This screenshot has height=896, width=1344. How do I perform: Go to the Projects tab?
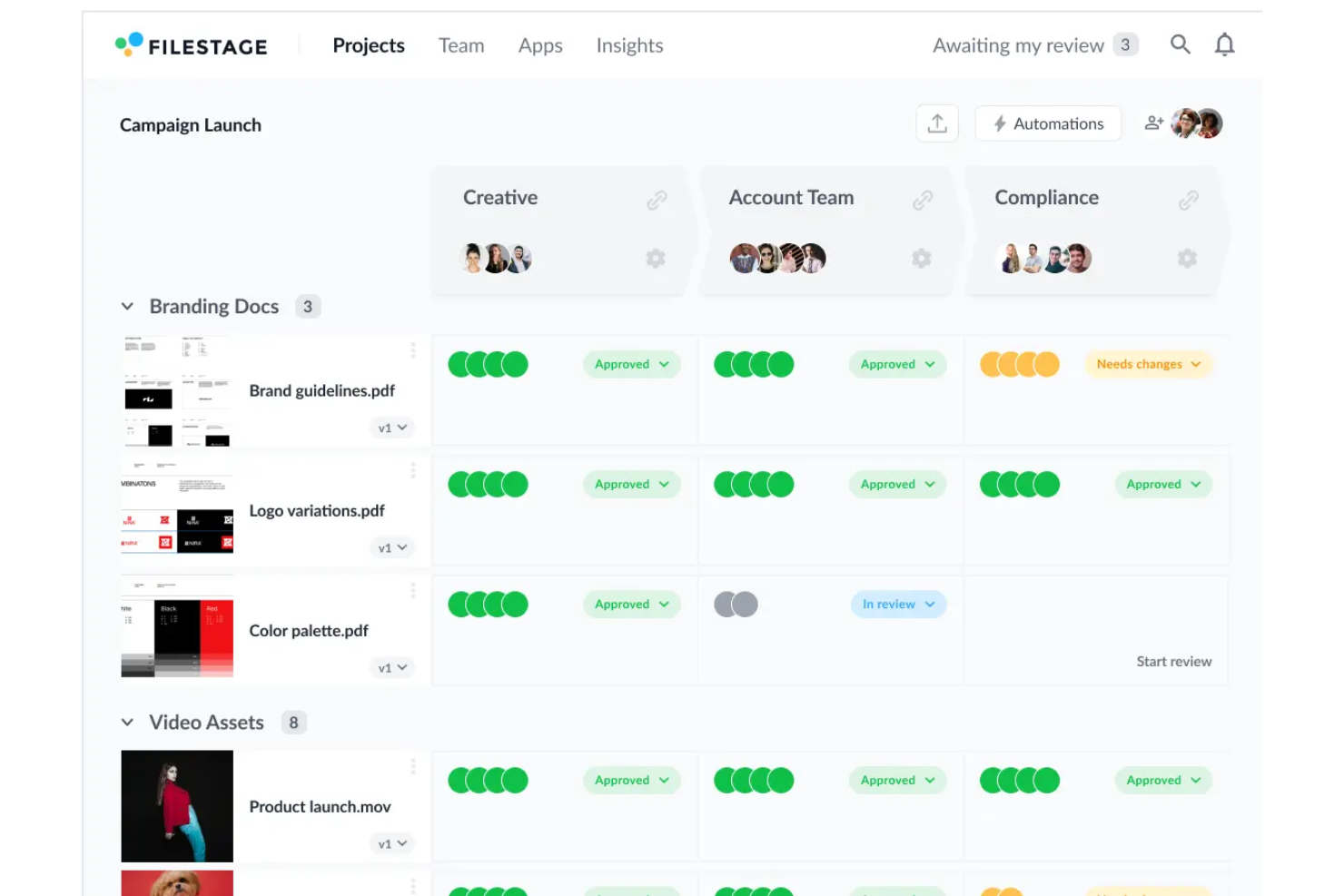pos(369,45)
